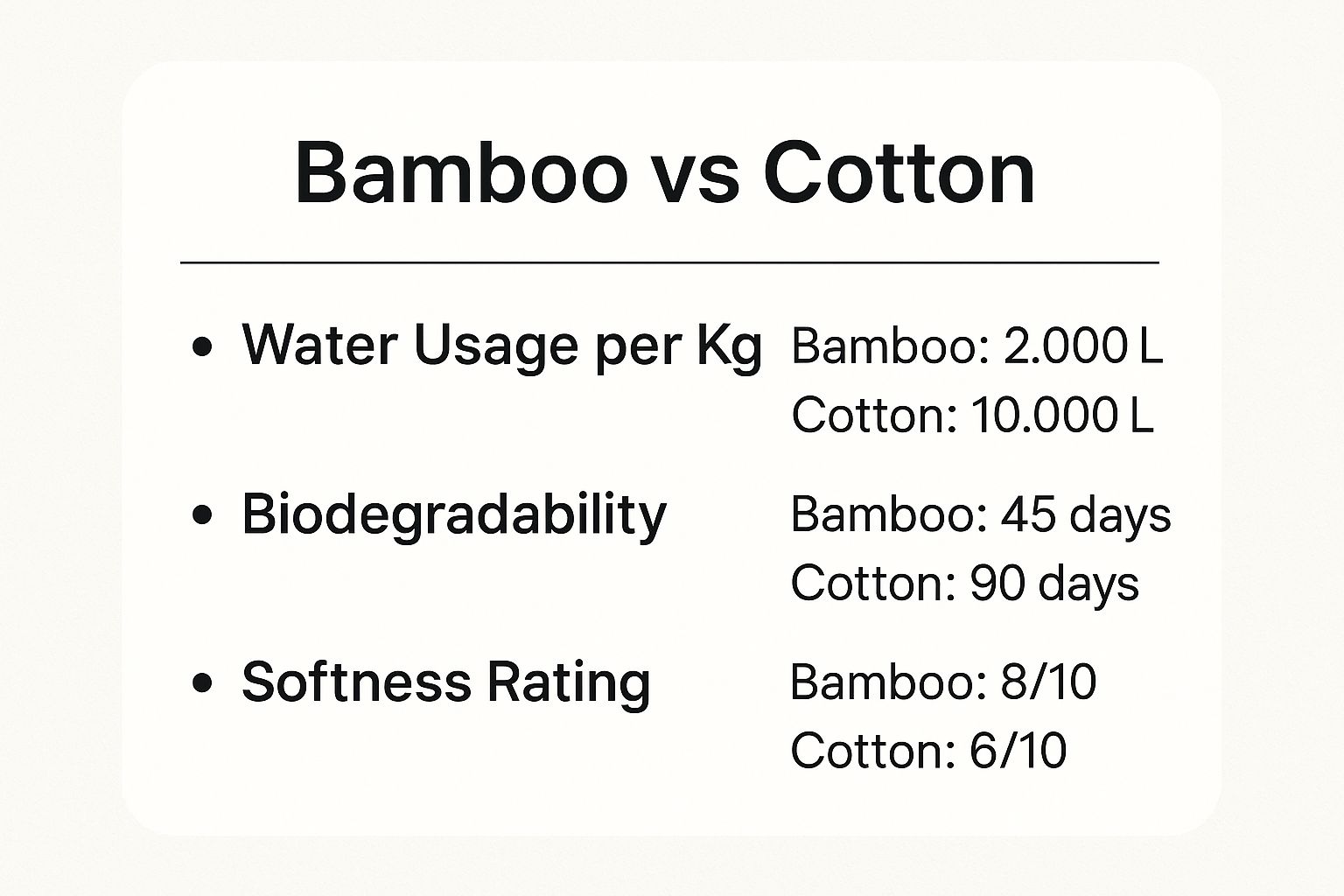The image size is (1344, 896).
Task: Select the Biodegradability heading
Action: 454,515
